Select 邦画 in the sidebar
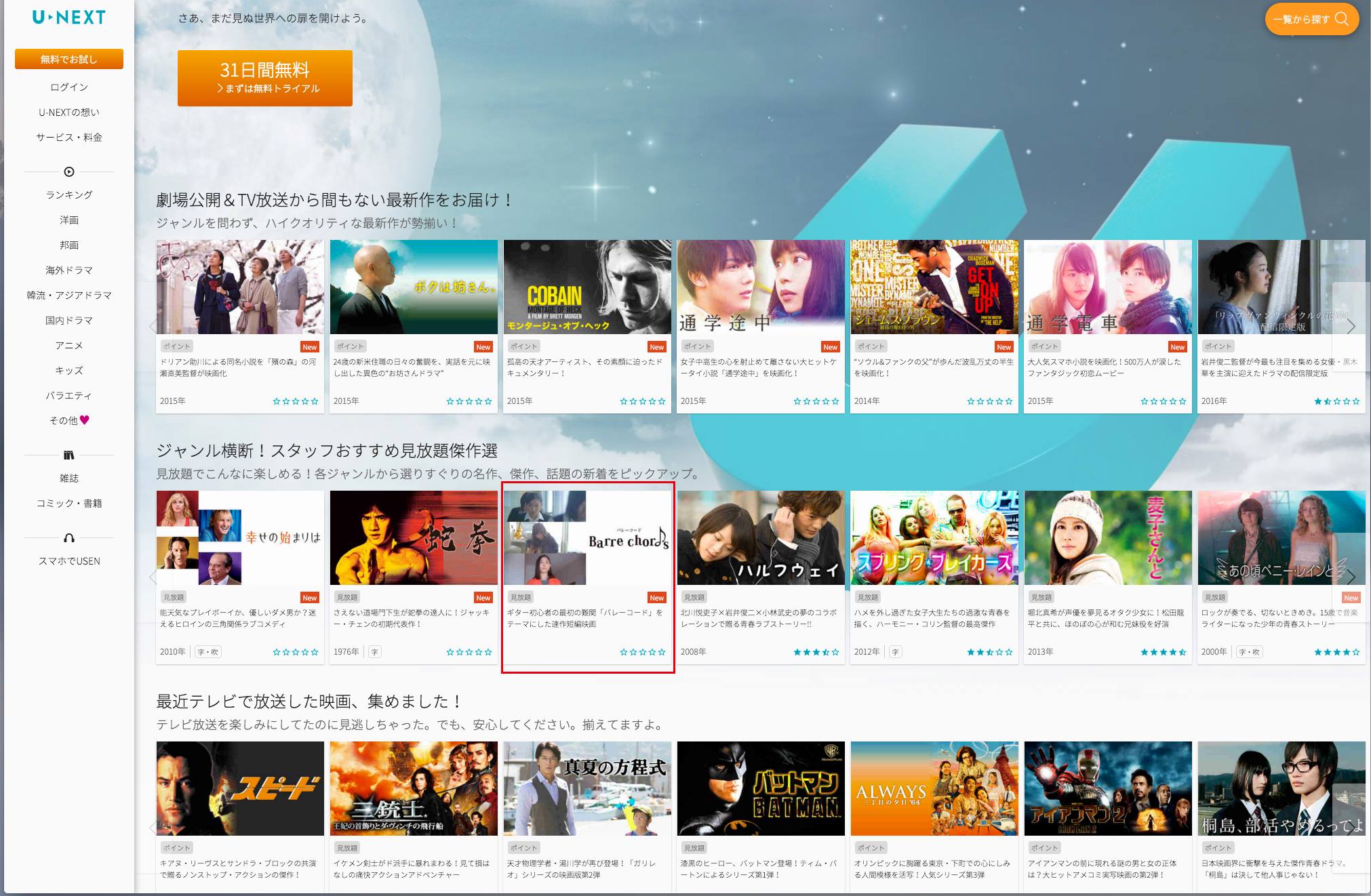The width and height of the screenshot is (1371, 896). tap(69, 245)
